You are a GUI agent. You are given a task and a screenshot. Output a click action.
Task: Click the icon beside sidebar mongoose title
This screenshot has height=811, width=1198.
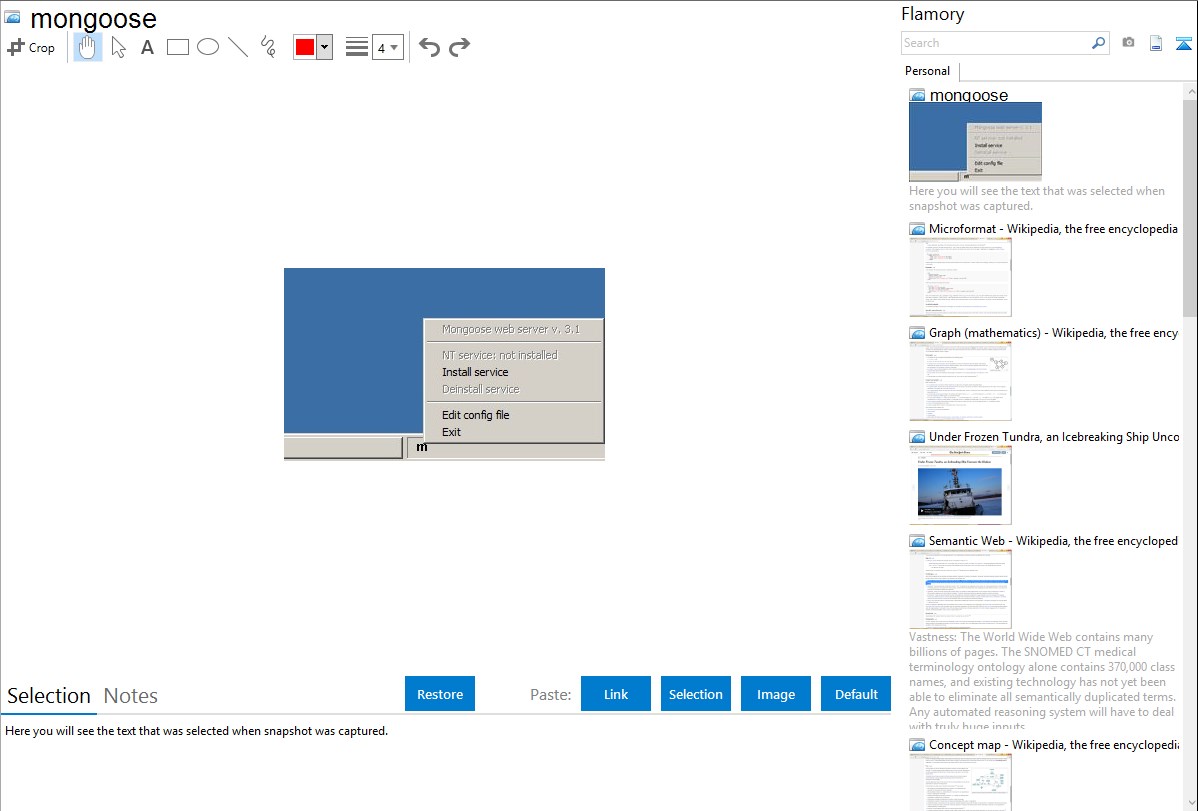point(917,96)
